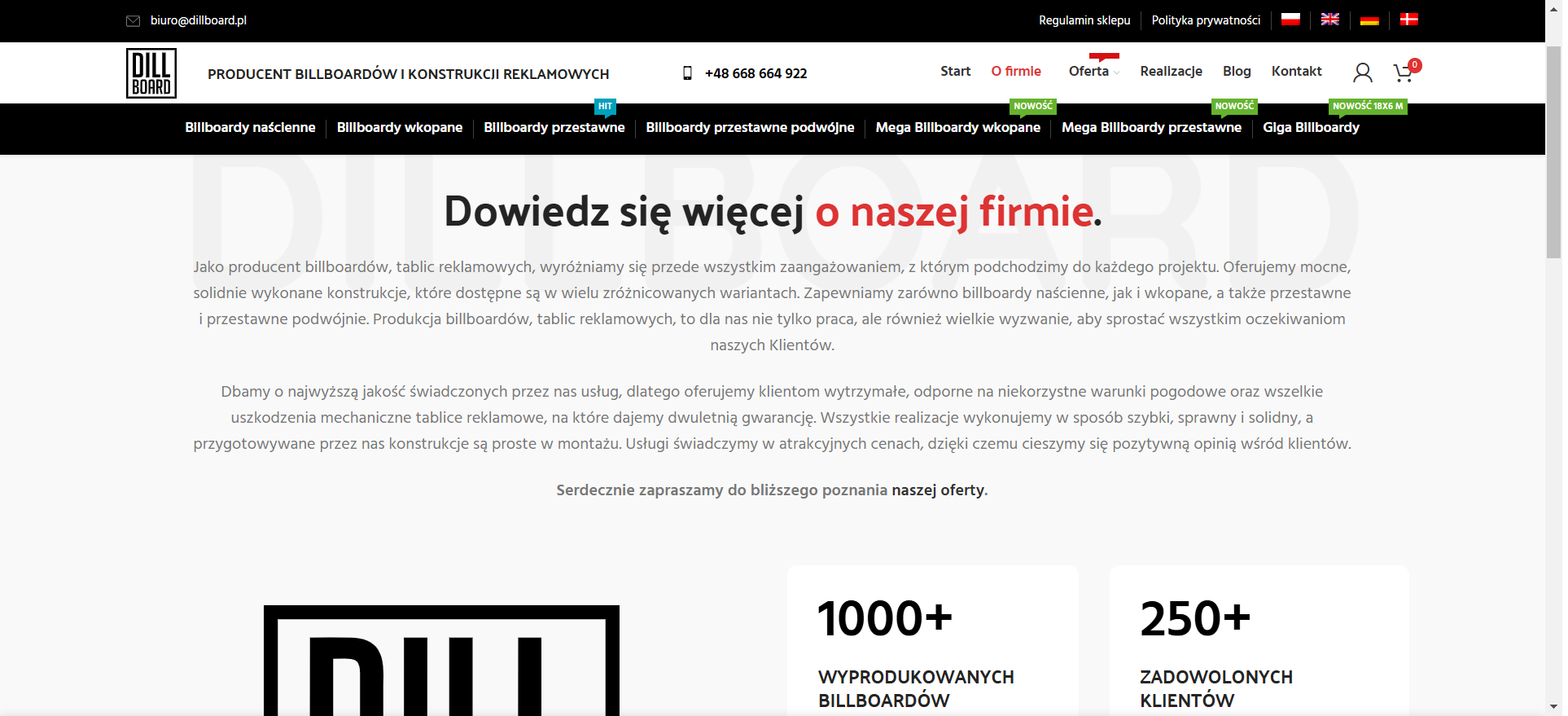This screenshot has width=1568, height=716.
Task: Click the large Dill Board logo image
Action: [x=441, y=661]
